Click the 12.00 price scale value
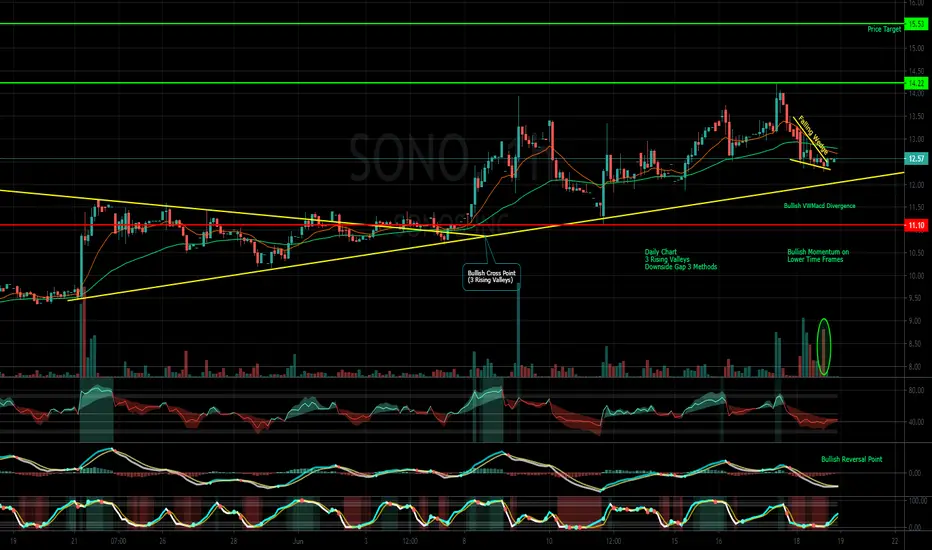 tap(916, 186)
